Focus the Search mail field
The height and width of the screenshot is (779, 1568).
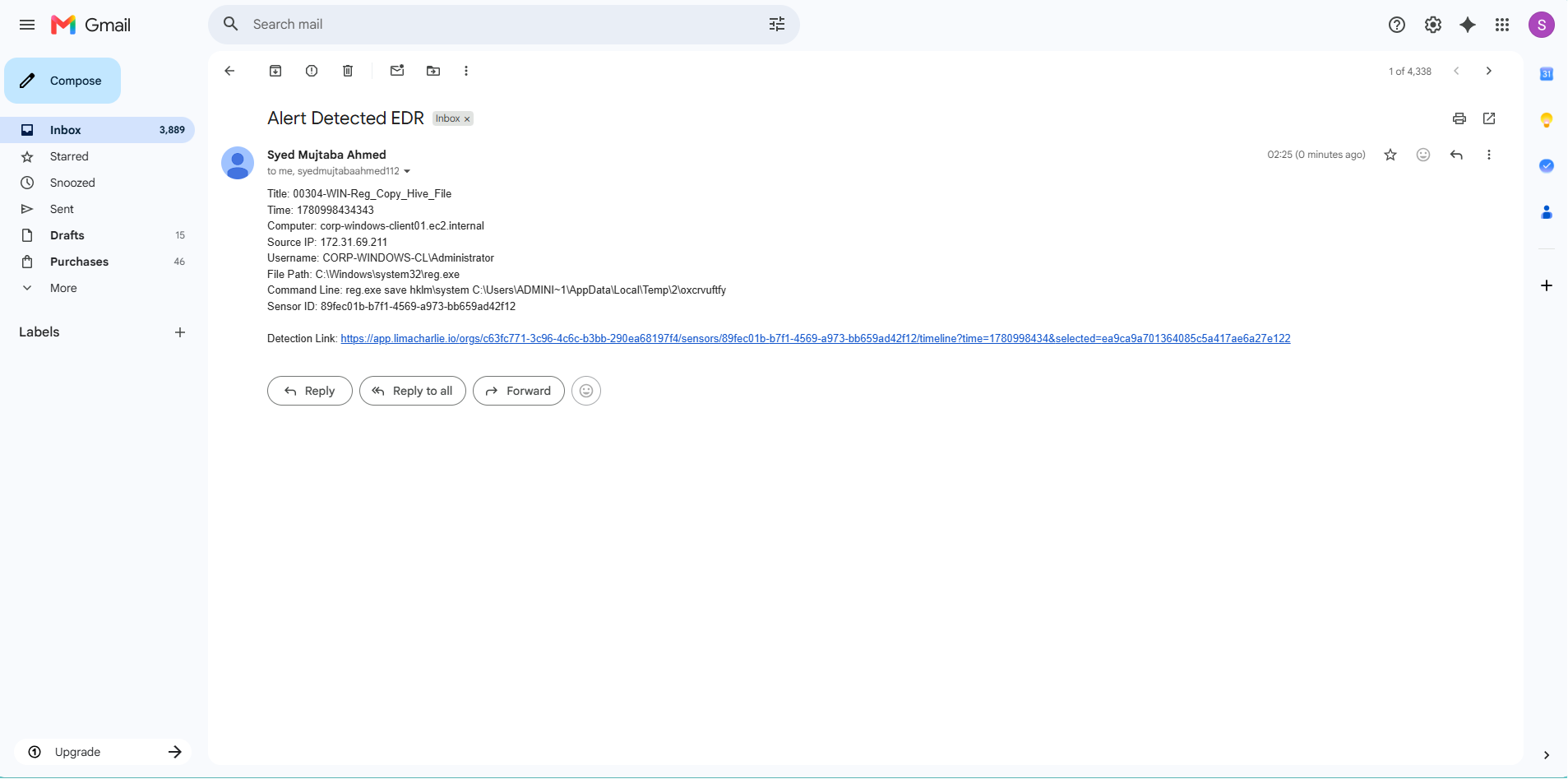click(x=504, y=25)
